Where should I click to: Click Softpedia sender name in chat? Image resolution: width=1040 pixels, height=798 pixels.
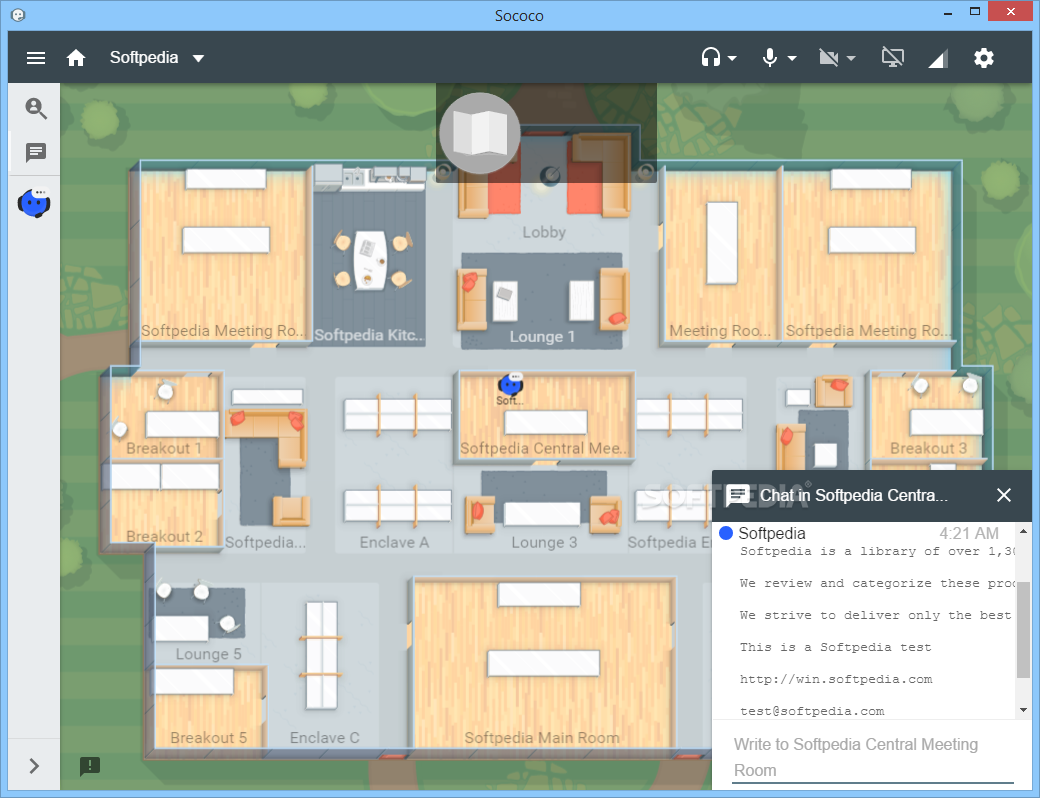click(772, 533)
